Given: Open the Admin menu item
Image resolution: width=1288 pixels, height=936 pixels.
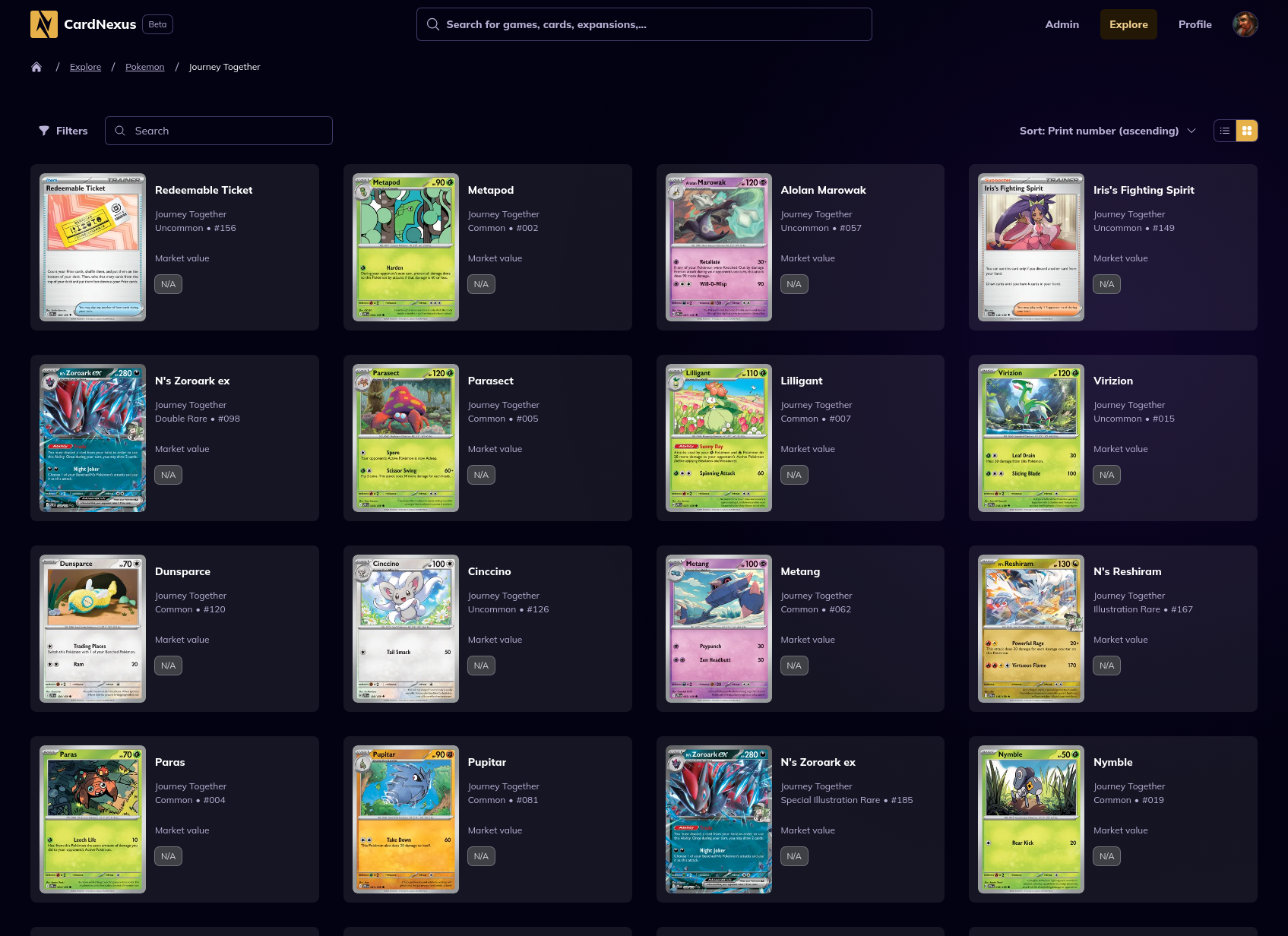Looking at the screenshot, I should click(x=1062, y=24).
